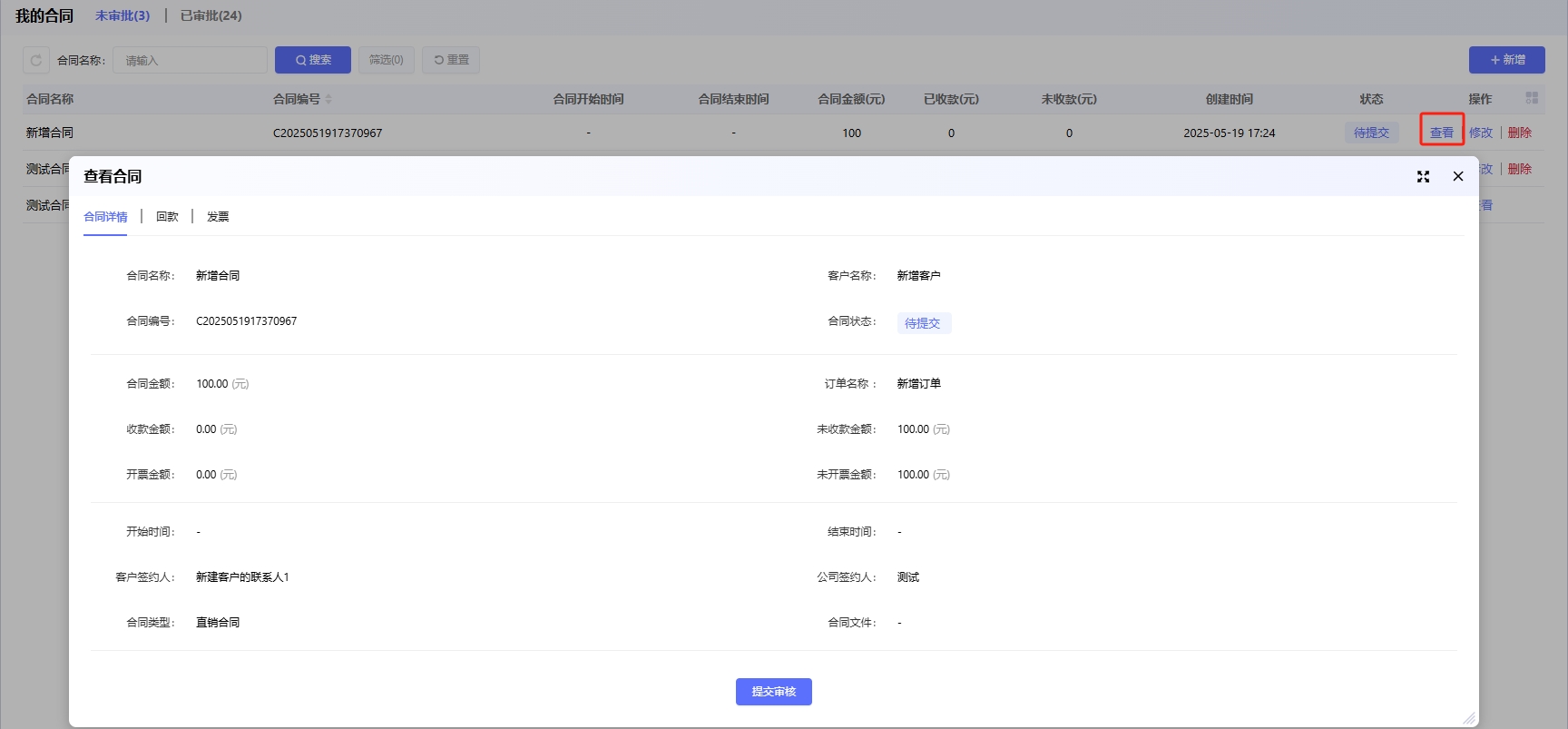The width and height of the screenshot is (1568, 729).
Task: Switch to the 发票 tab
Action: (218, 217)
